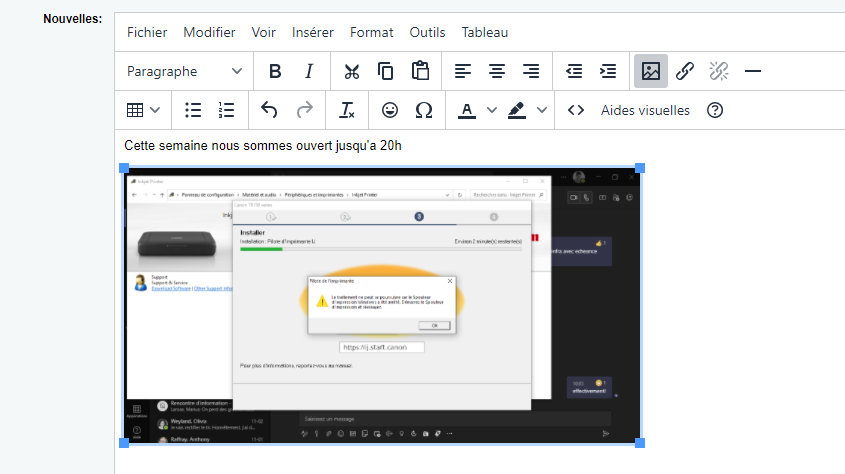This screenshot has width=845, height=474.
Task: Click the insert image button
Action: click(x=651, y=71)
